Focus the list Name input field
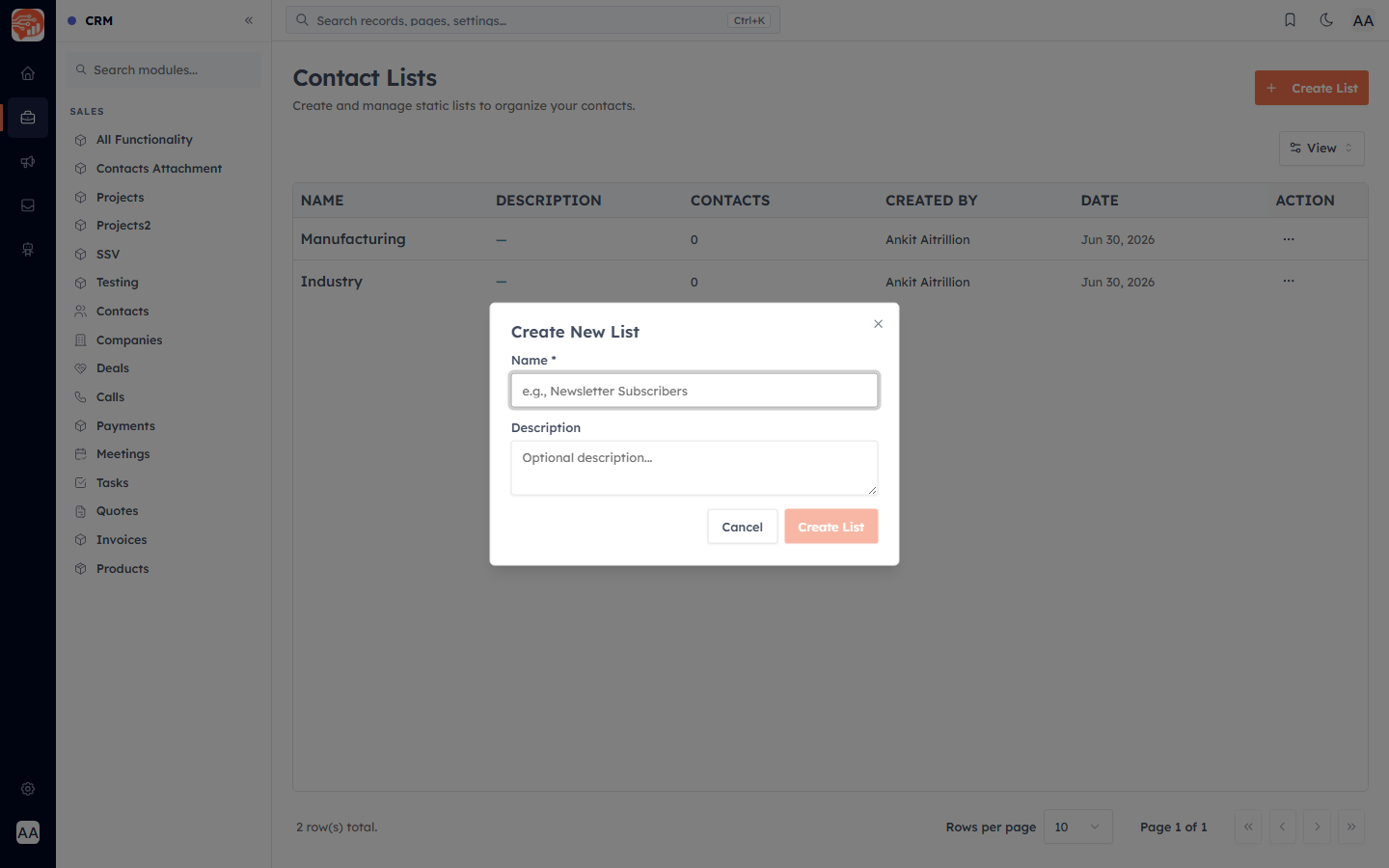The image size is (1389, 868). click(x=694, y=391)
